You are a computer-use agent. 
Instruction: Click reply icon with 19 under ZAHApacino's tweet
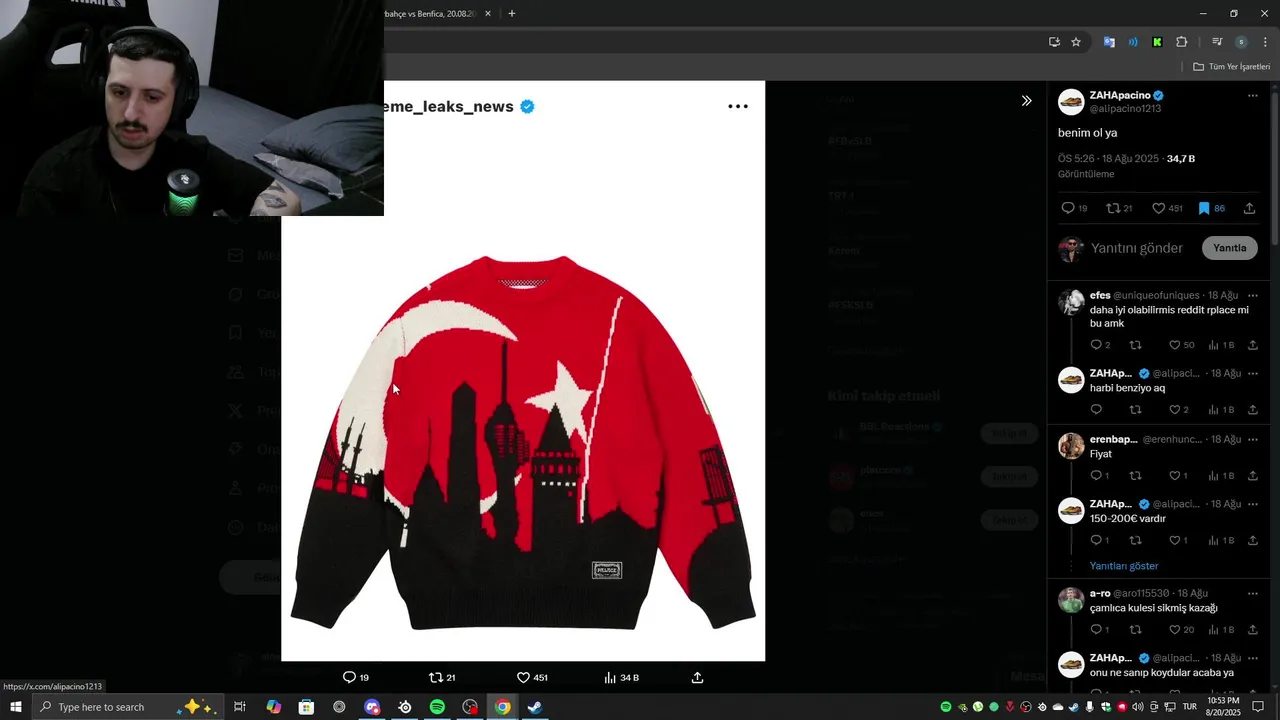point(1074,208)
